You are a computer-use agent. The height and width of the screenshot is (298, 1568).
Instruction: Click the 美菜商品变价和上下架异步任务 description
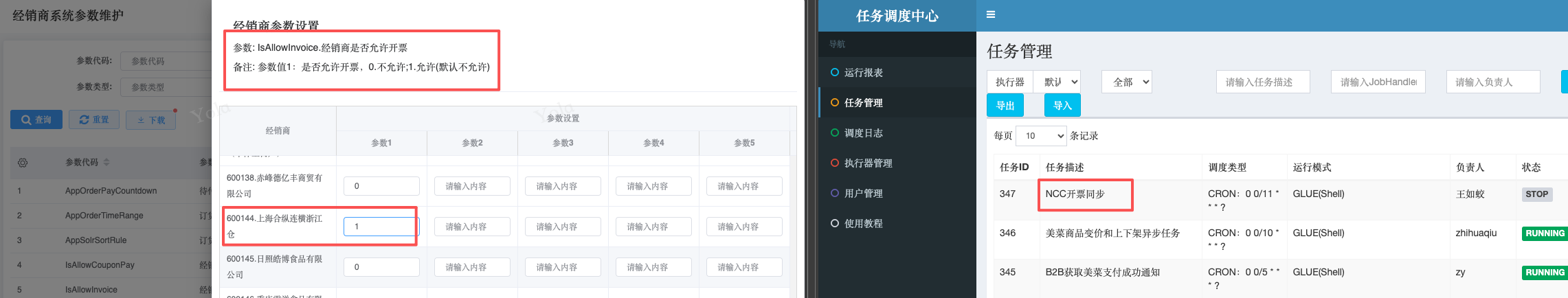point(1112,233)
